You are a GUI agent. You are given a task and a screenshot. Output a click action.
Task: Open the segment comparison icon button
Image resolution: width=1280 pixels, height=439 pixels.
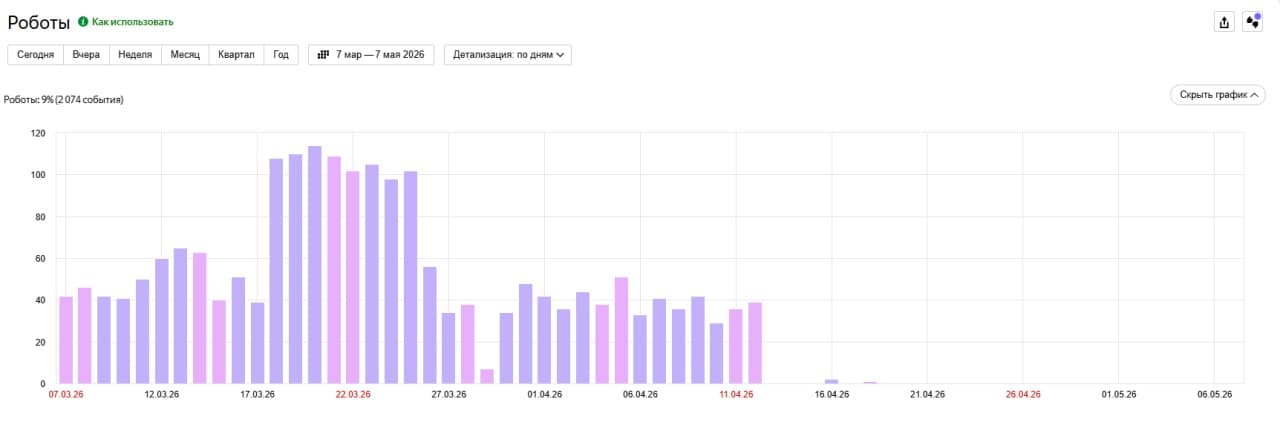[1252, 22]
